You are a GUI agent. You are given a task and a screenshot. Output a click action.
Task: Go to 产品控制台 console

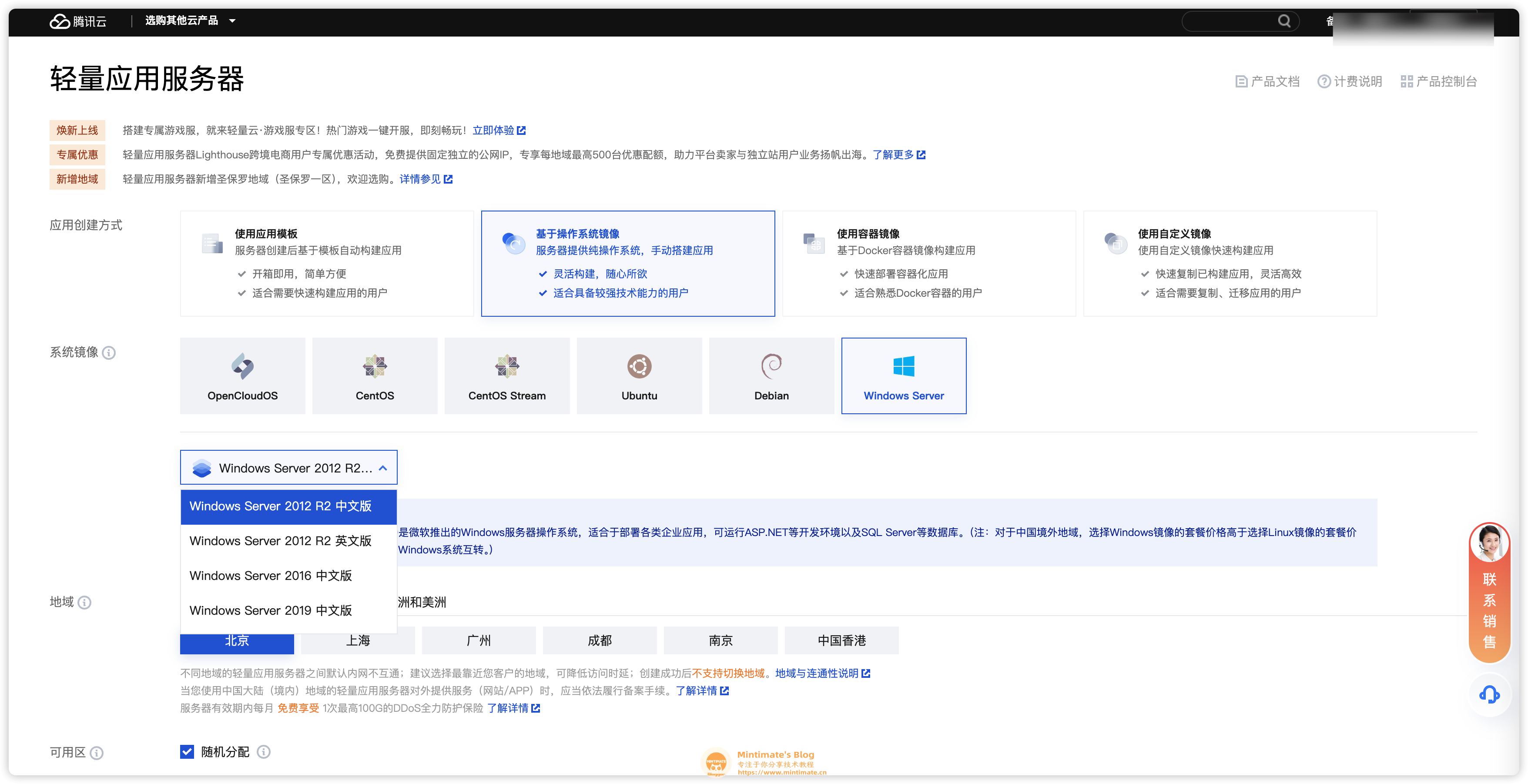tap(1438, 82)
